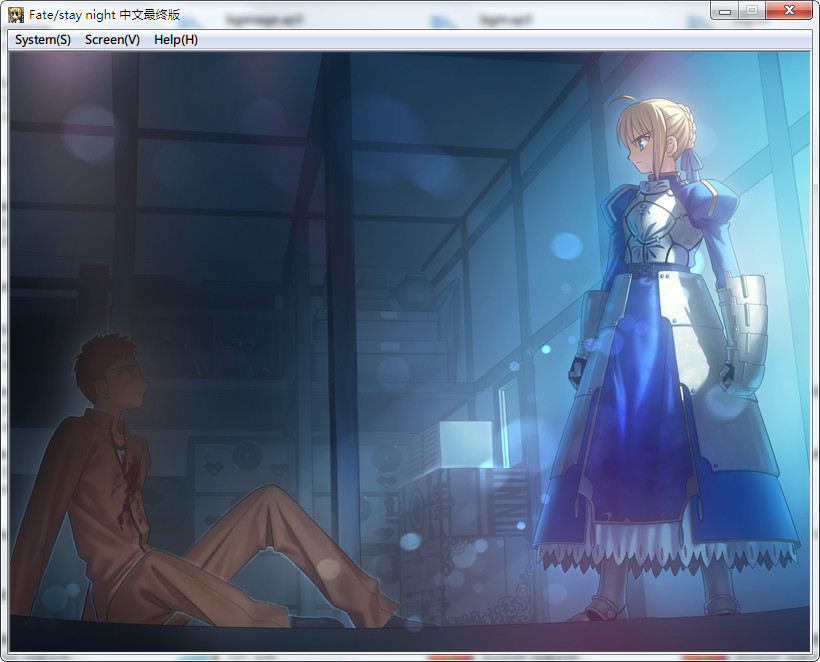The height and width of the screenshot is (662, 820).
Task: Open the Help(H) menu
Action: click(175, 39)
